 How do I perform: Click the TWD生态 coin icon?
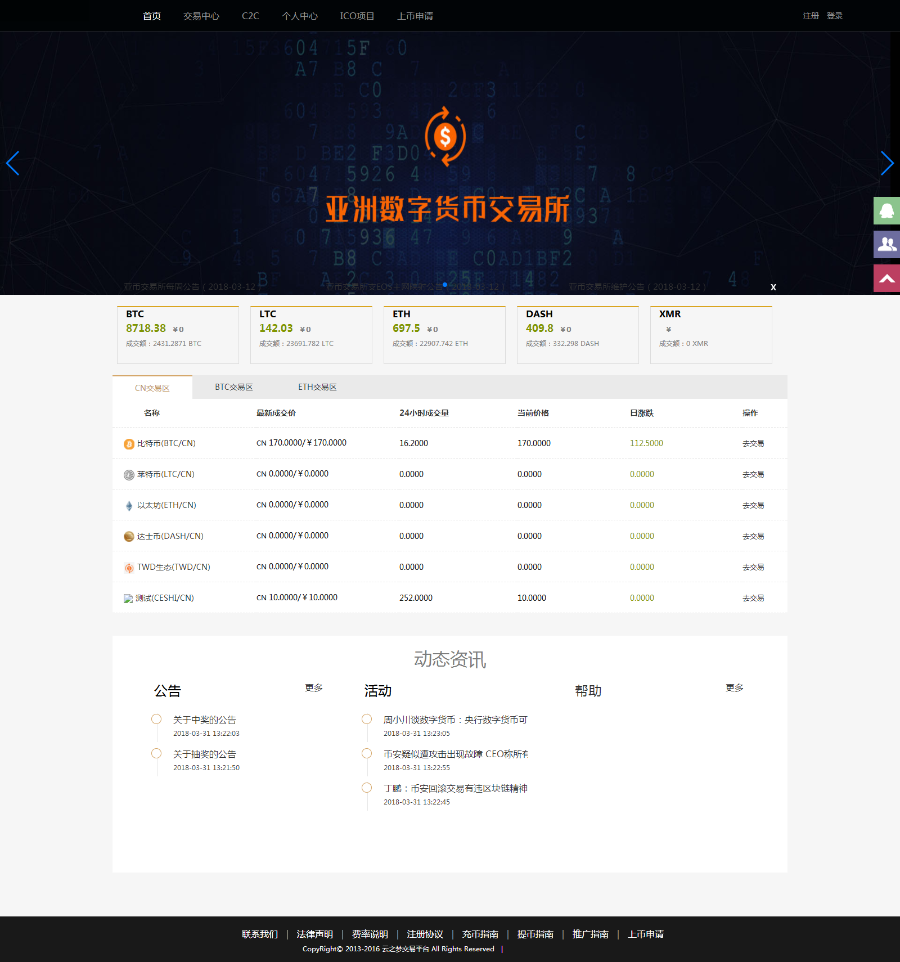coord(127,567)
